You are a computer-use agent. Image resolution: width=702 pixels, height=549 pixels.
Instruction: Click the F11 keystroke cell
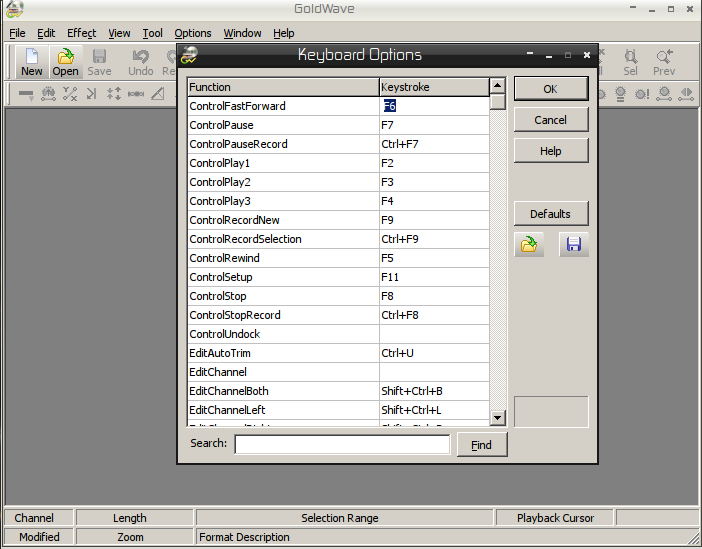click(434, 277)
